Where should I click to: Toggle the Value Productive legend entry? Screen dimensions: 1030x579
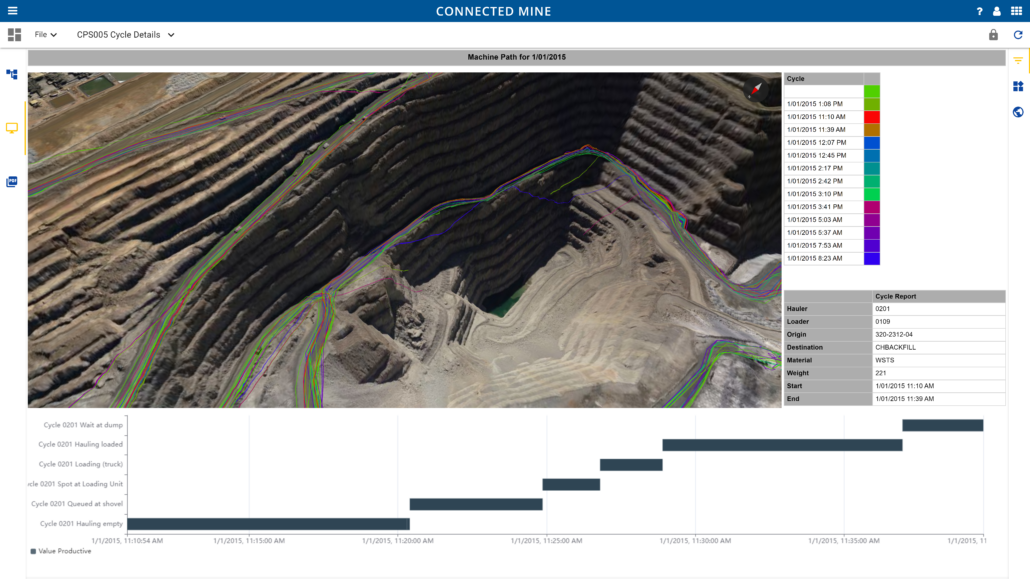(61, 551)
